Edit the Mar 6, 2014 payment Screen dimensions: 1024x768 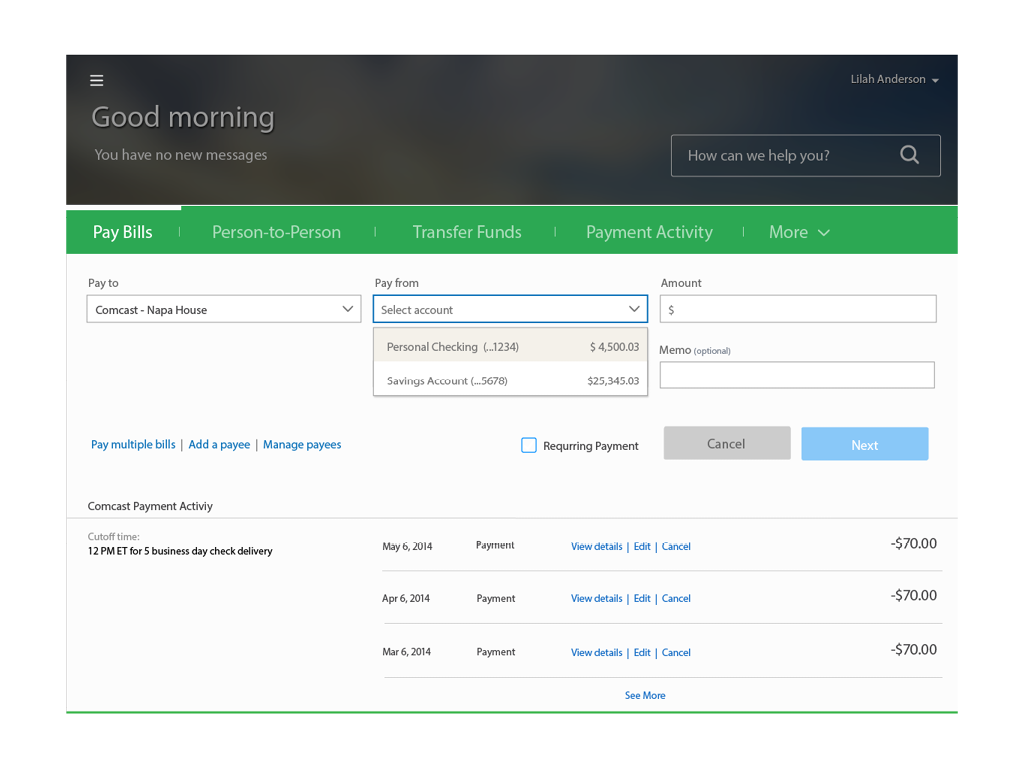pos(642,652)
